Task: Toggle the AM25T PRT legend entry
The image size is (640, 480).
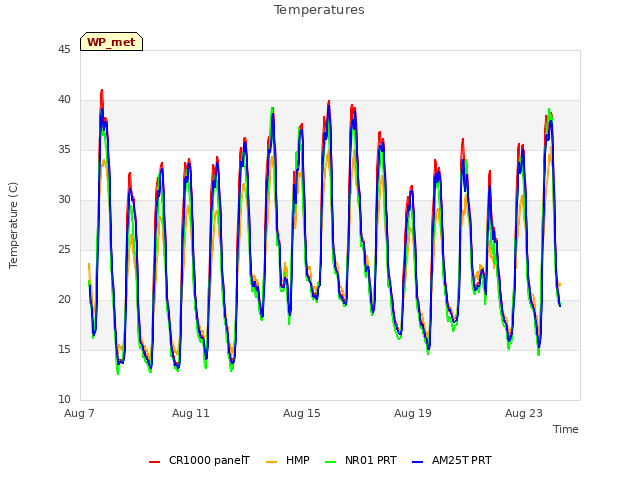Action: (x=451, y=460)
